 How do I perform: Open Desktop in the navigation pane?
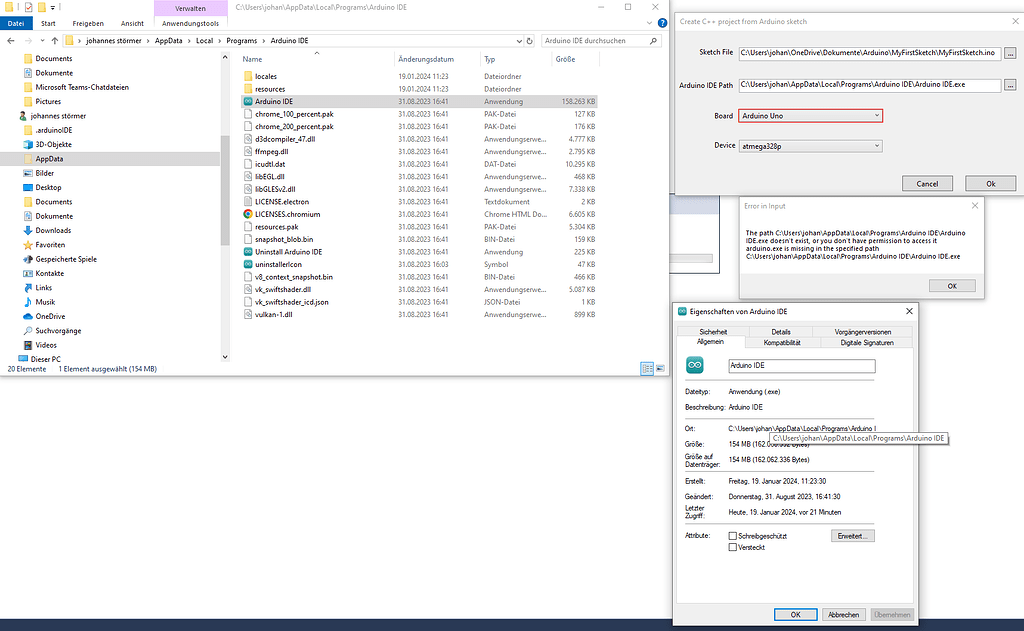tap(48, 187)
